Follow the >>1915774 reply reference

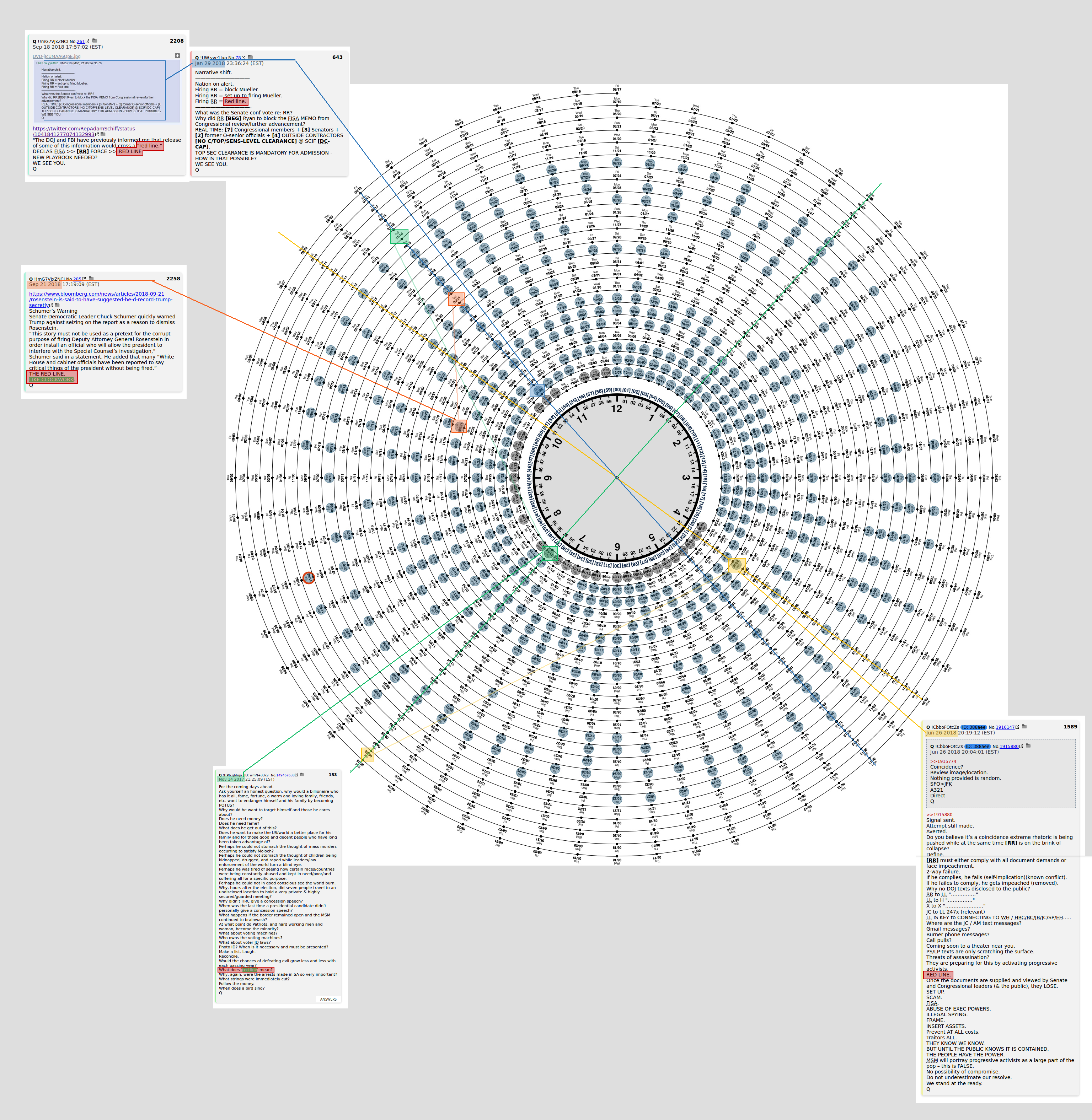943,761
